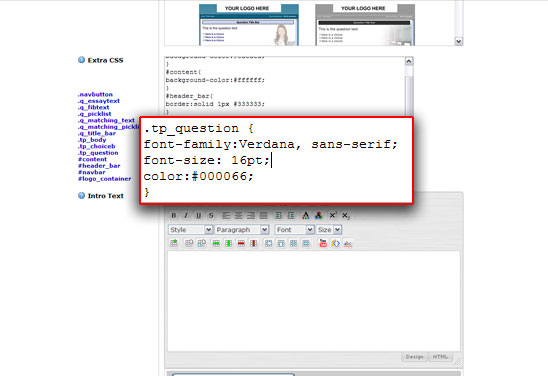548x376 pixels.
Task: Click the split cells grid icon
Action: tap(294, 243)
